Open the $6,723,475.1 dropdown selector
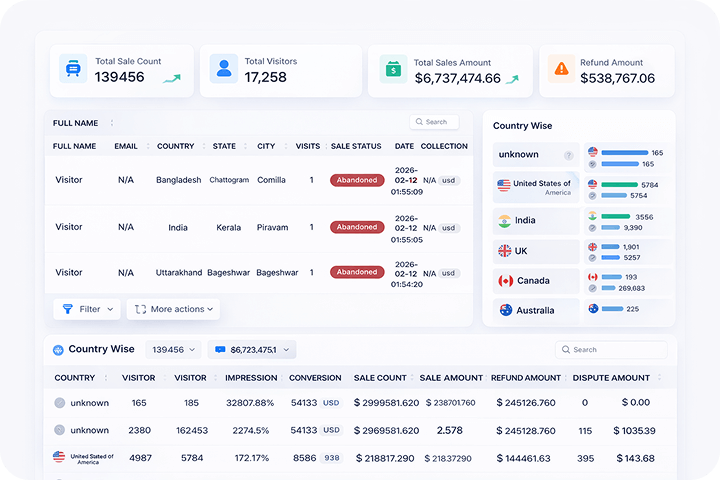This screenshot has width=720, height=480. pos(251,350)
